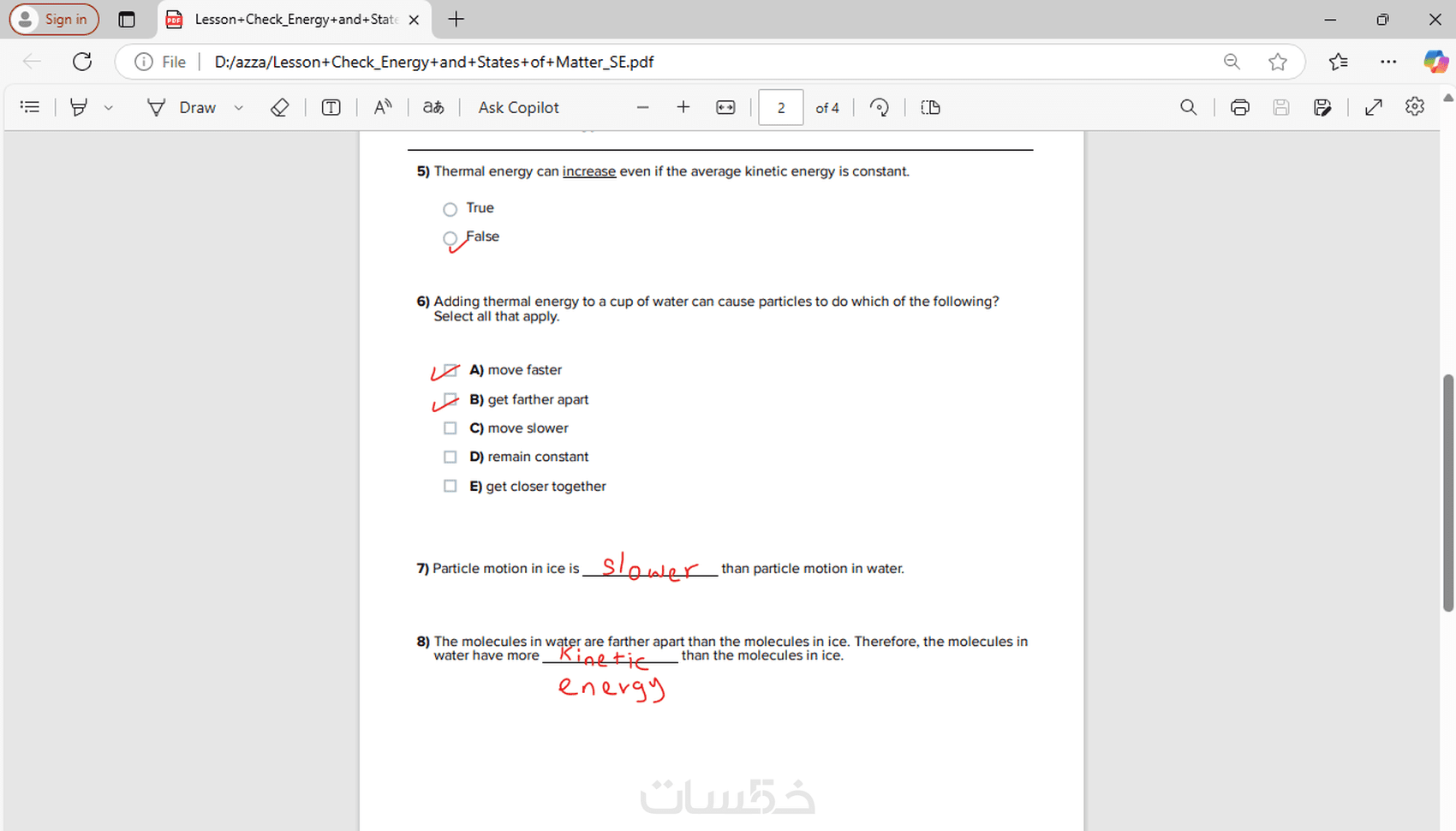
Task: Check option E) get closer together
Action: coord(451,487)
